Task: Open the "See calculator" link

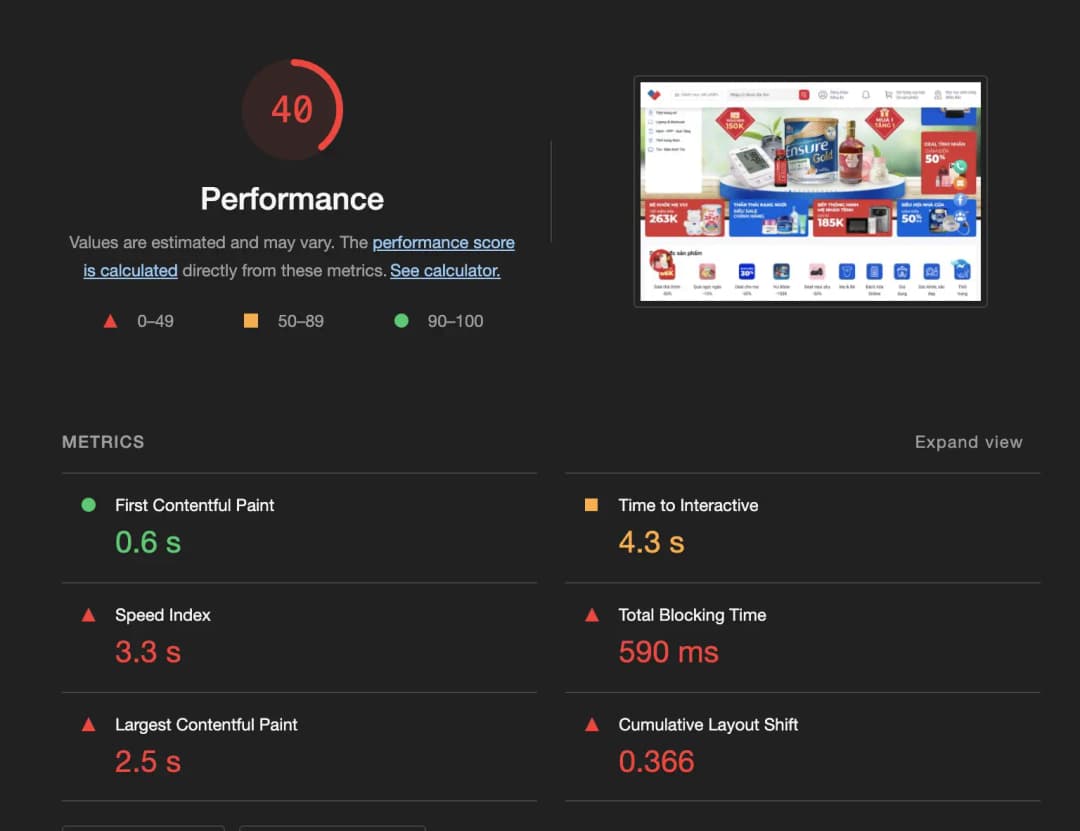Action: coord(445,271)
